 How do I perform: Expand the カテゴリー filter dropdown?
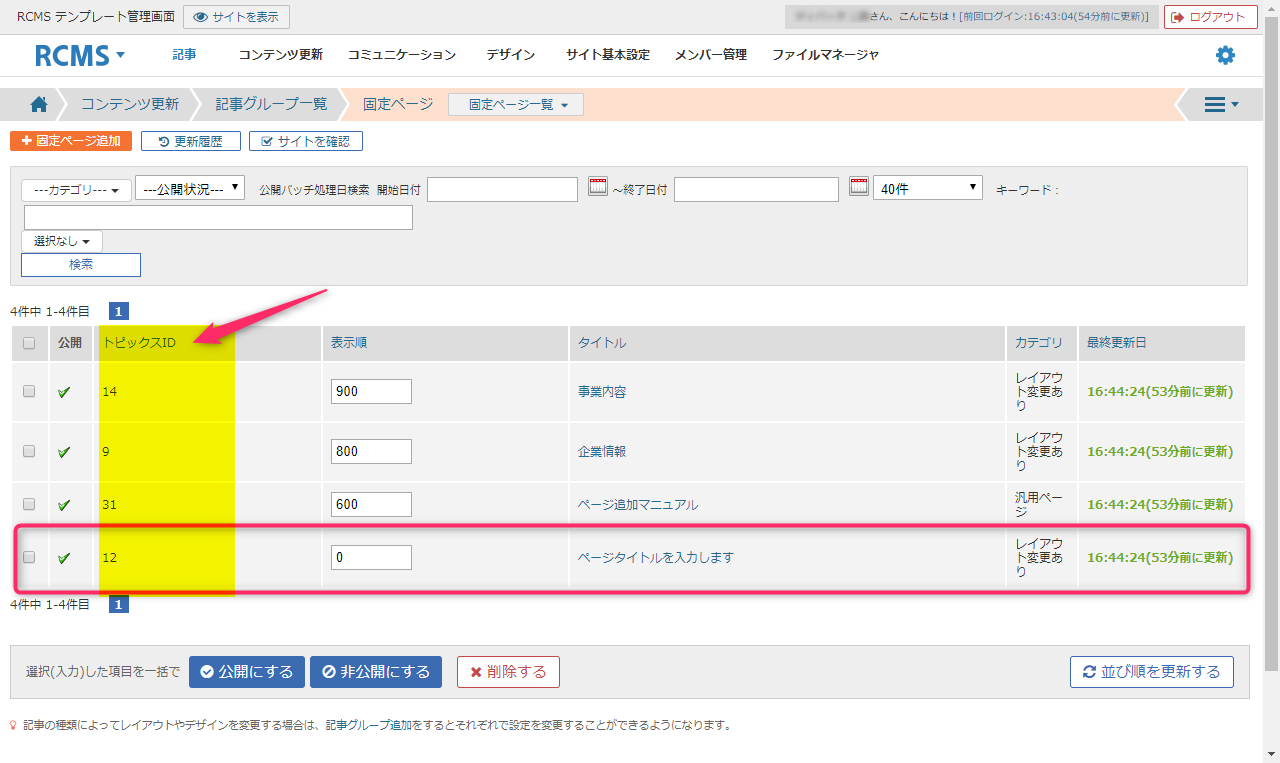76,190
